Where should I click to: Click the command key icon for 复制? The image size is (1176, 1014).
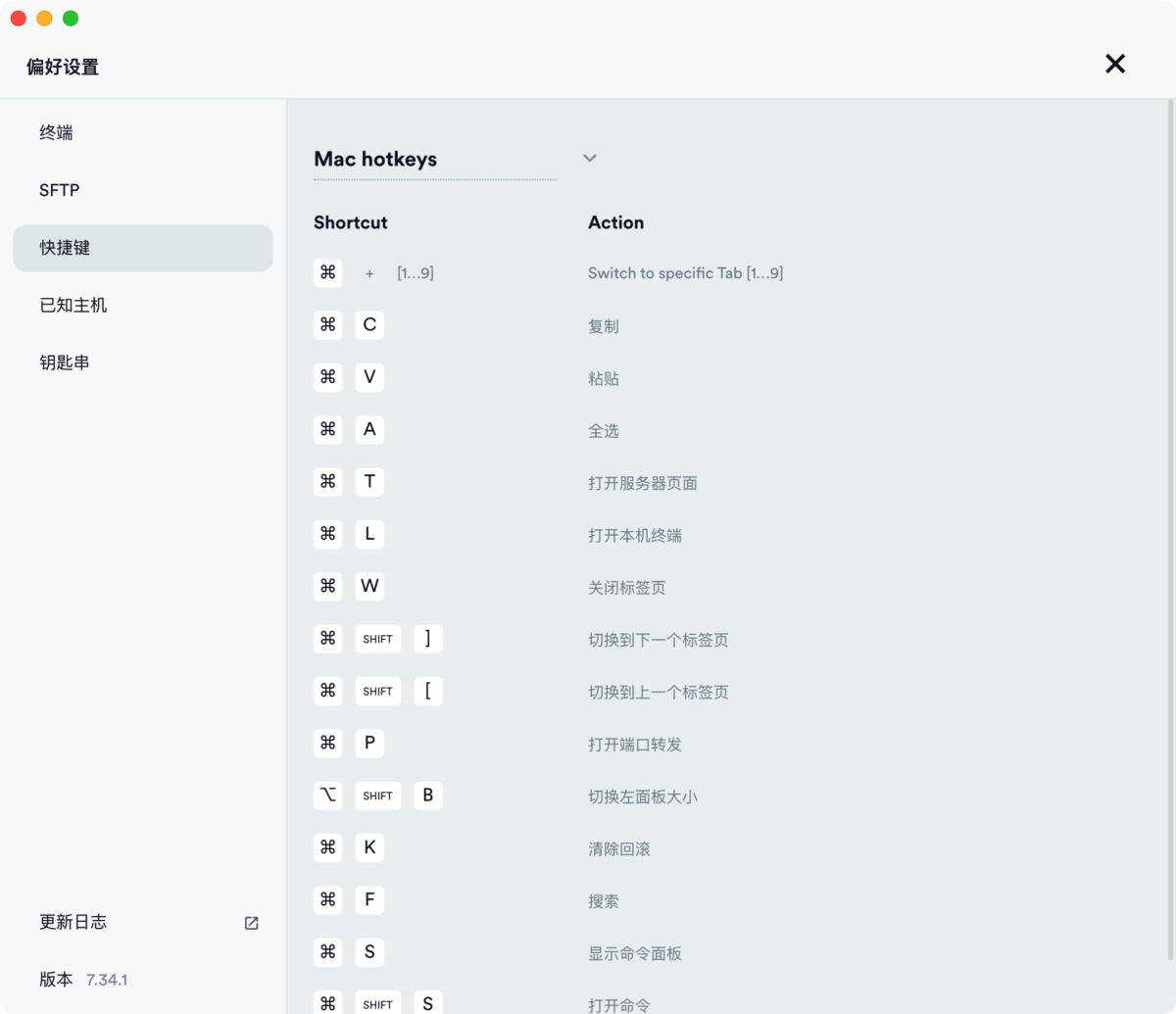click(x=328, y=325)
